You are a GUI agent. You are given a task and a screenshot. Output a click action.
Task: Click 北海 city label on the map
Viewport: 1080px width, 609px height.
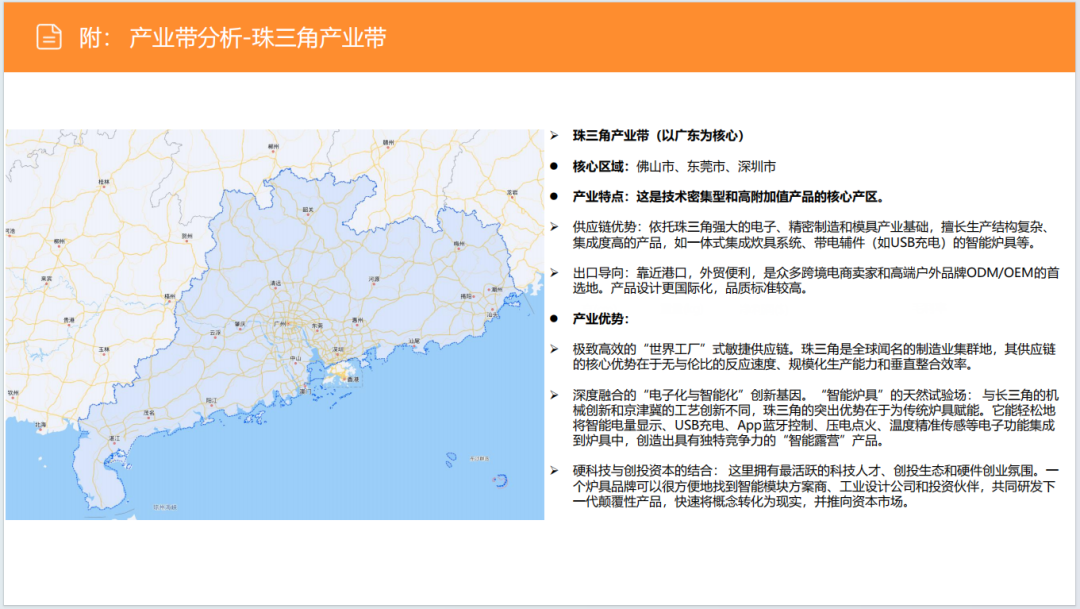point(41,425)
